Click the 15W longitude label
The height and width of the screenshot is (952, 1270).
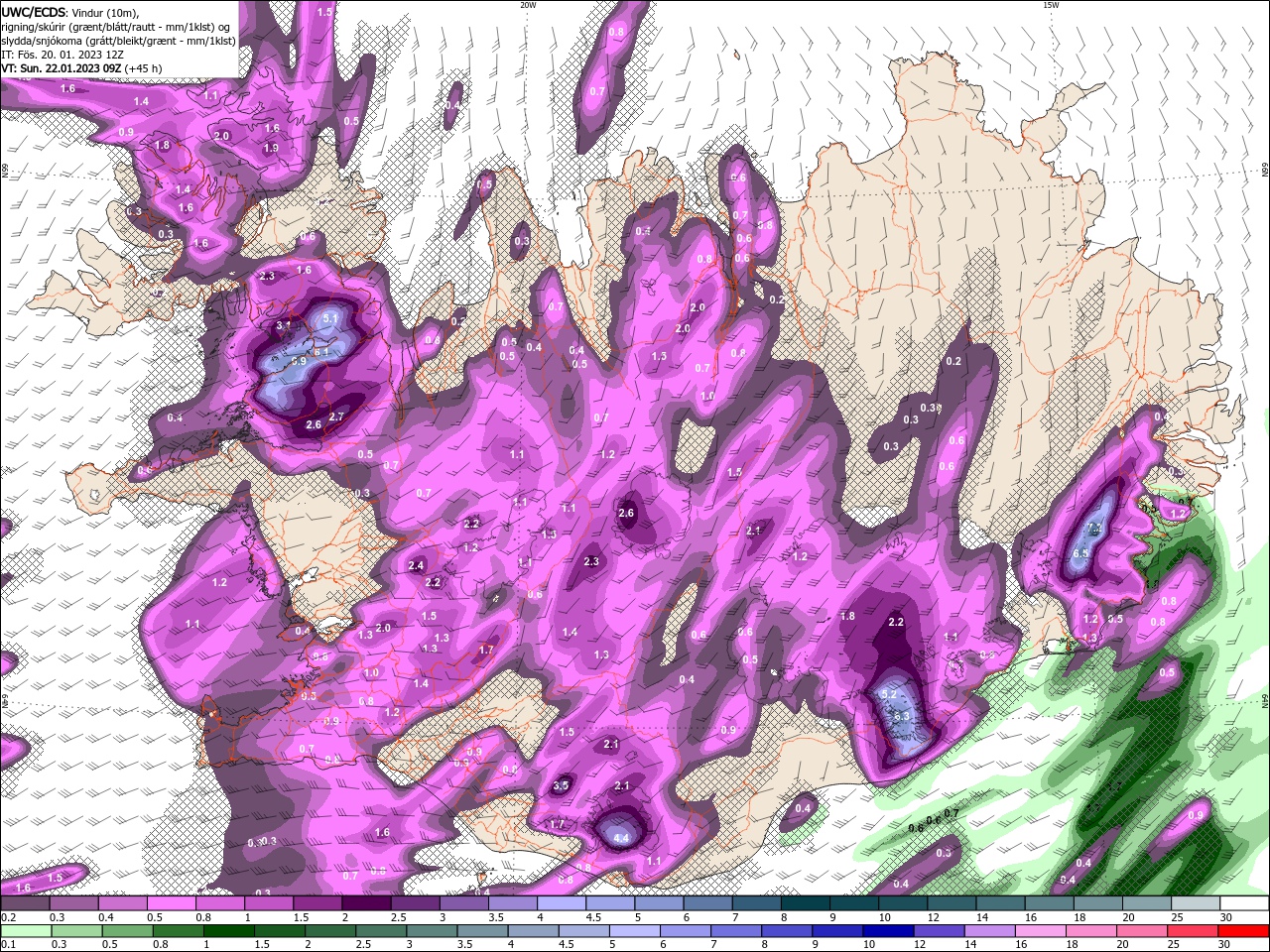point(1051,5)
